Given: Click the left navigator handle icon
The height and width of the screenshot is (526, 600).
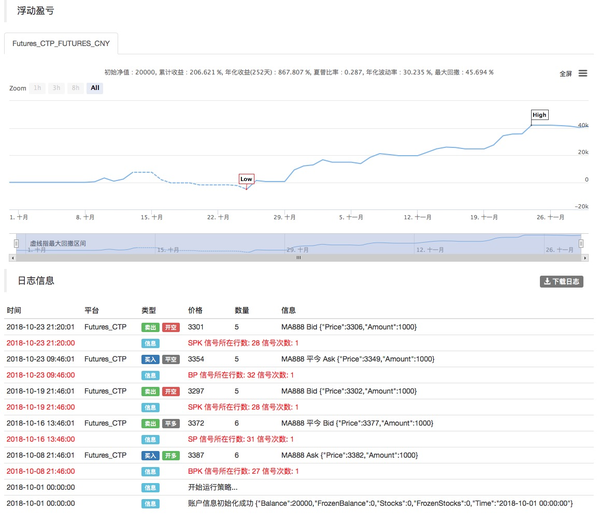Looking at the screenshot, I should click(x=16, y=243).
